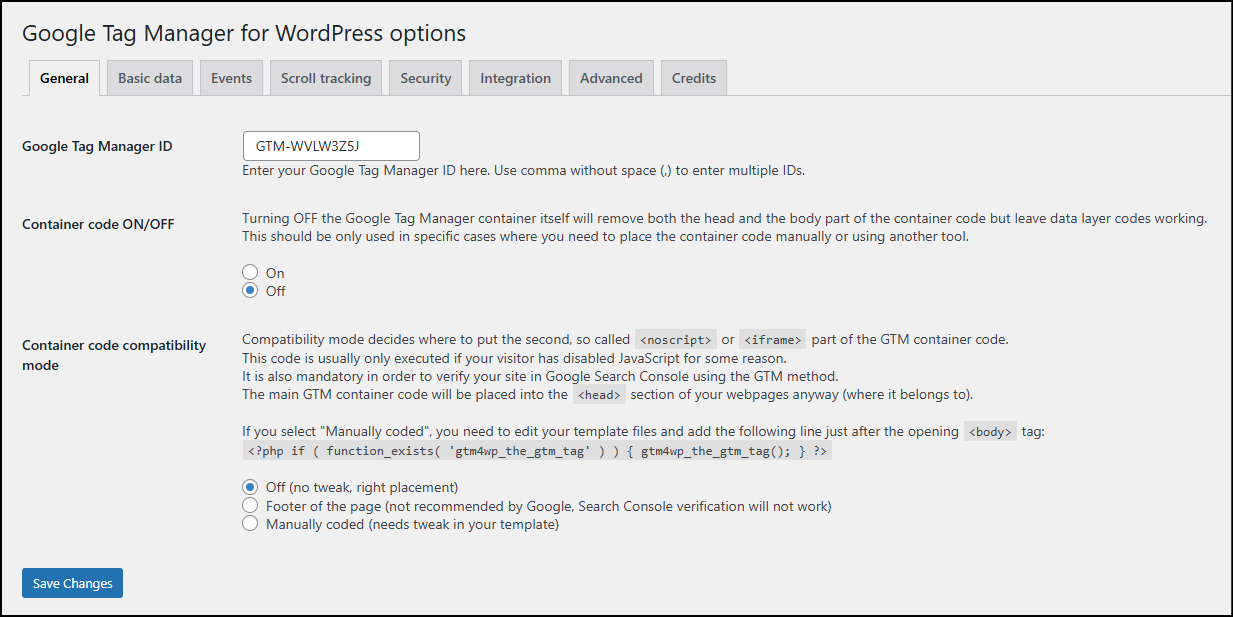
Task: Click the 'Enter your Google Tag Manager ID here' hint
Action: point(524,170)
